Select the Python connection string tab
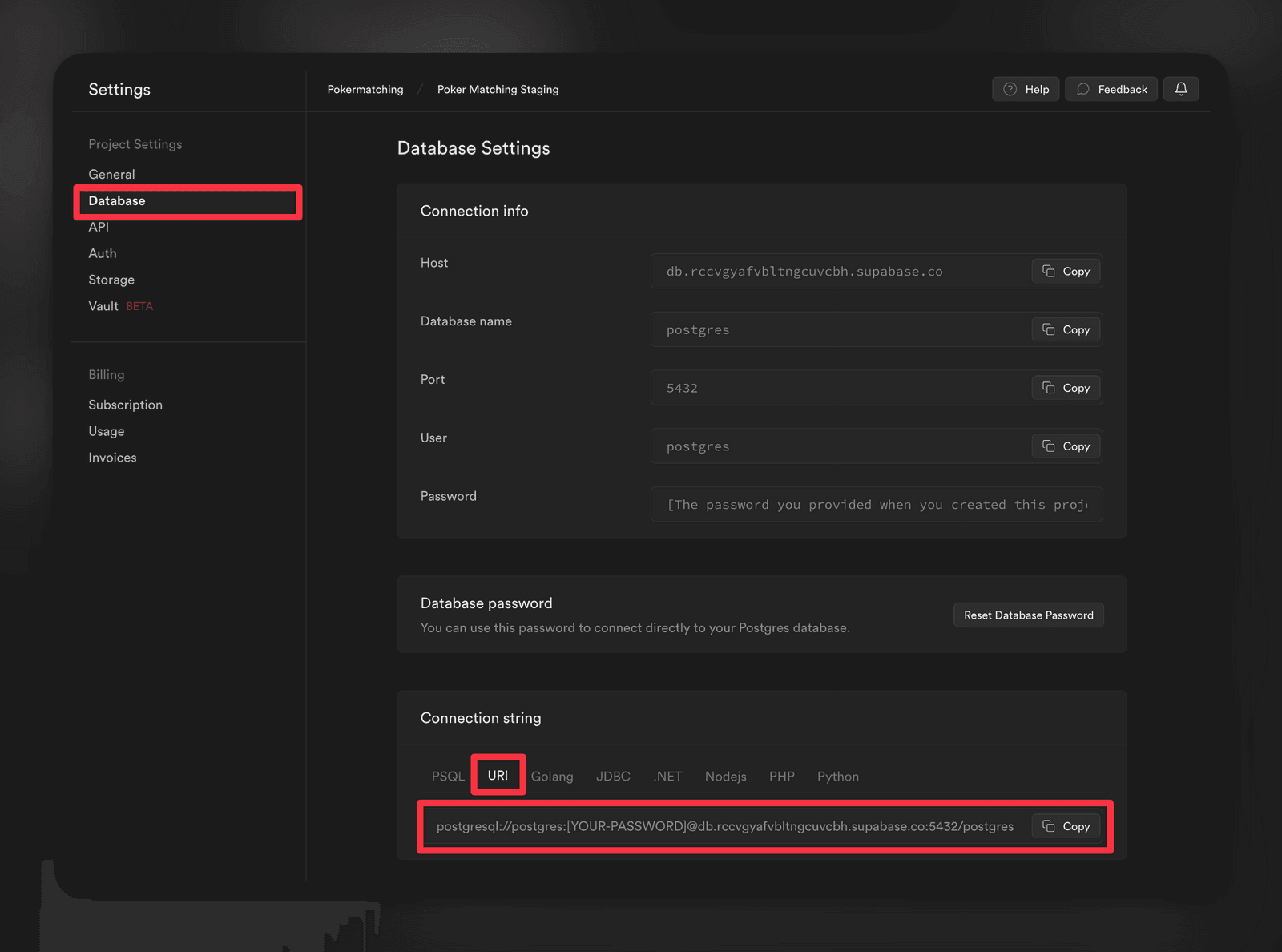Viewport: 1282px width, 952px height. click(x=837, y=776)
